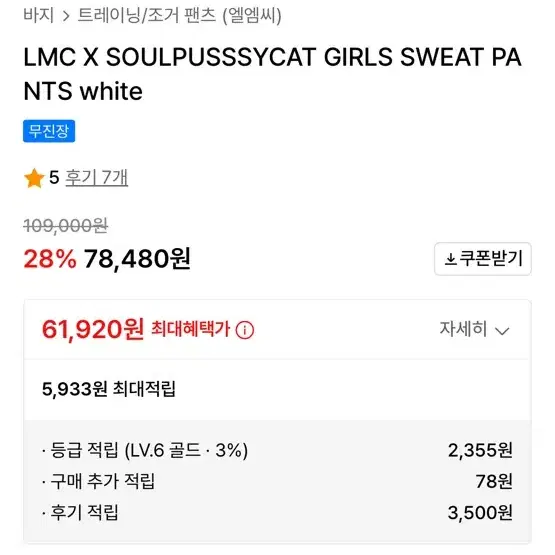Click the blue 무진장 badge

(x=49, y=131)
